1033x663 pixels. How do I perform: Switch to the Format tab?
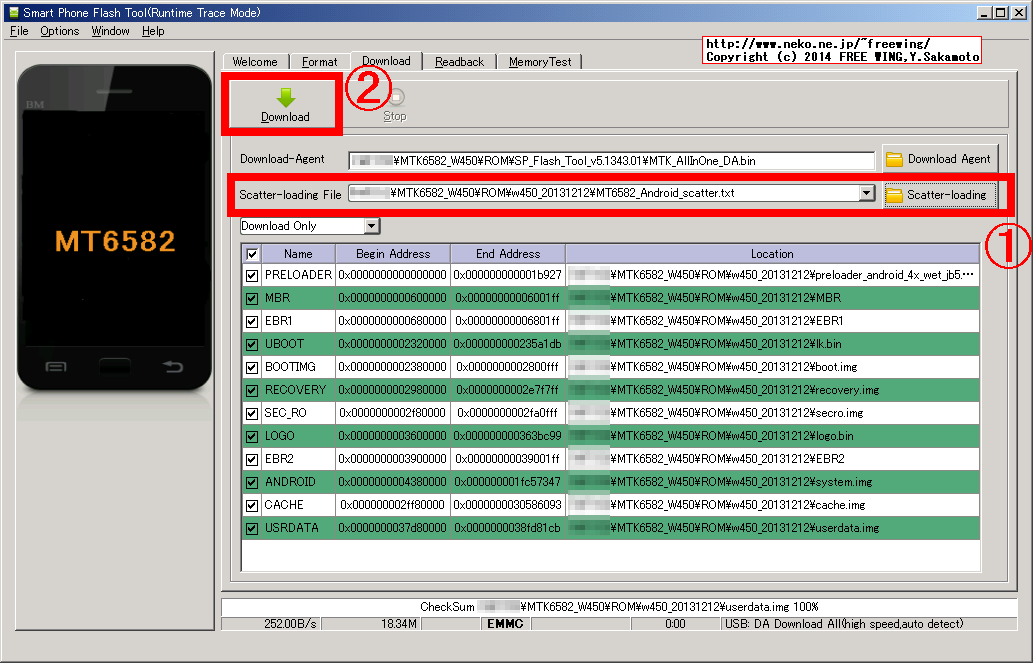pos(319,61)
